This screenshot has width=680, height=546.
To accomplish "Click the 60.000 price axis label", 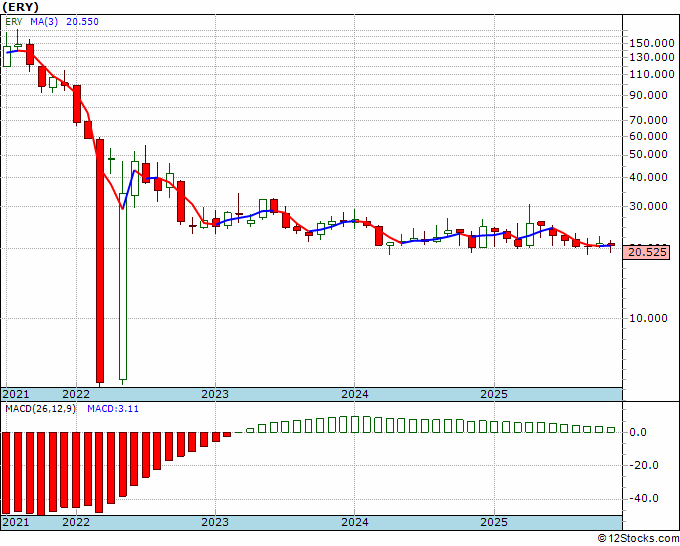I will (648, 136).
